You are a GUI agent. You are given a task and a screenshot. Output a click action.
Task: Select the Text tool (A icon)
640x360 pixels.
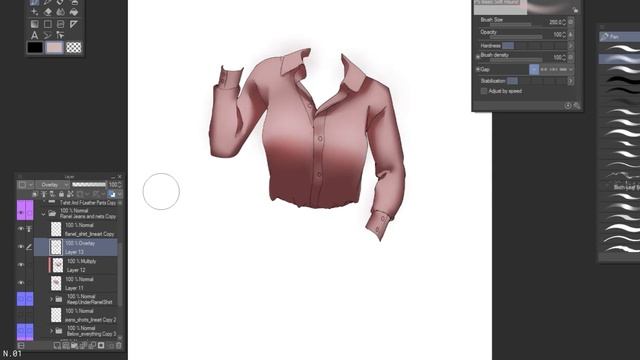point(35,36)
